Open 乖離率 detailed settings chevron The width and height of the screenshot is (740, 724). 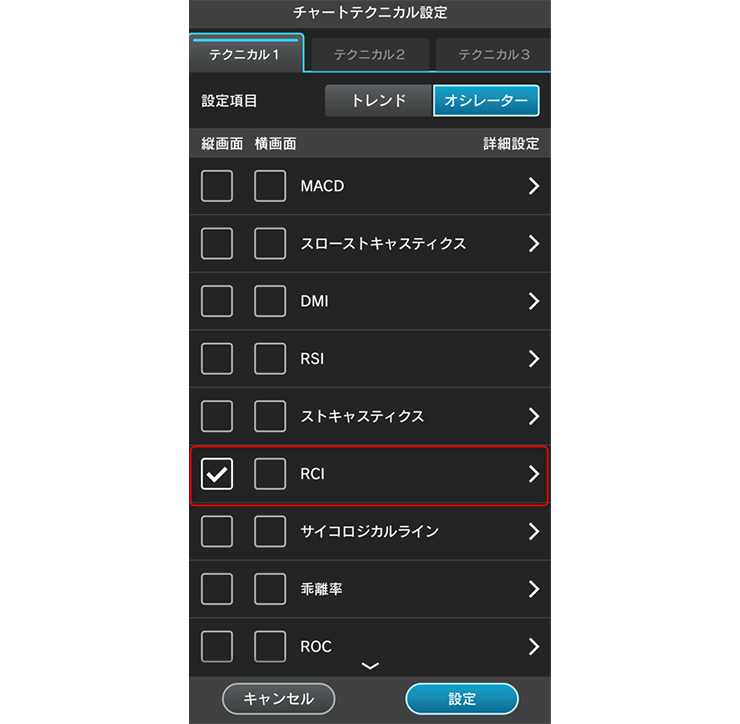click(534, 589)
